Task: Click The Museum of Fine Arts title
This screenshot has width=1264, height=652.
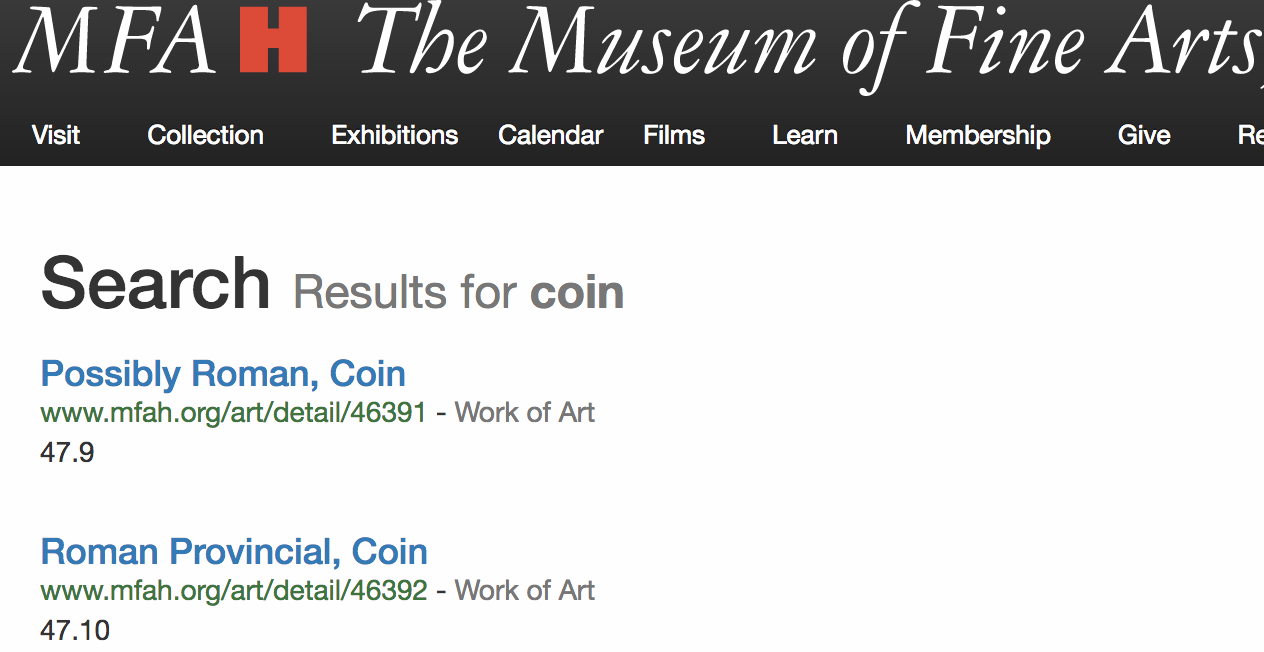Action: click(808, 45)
